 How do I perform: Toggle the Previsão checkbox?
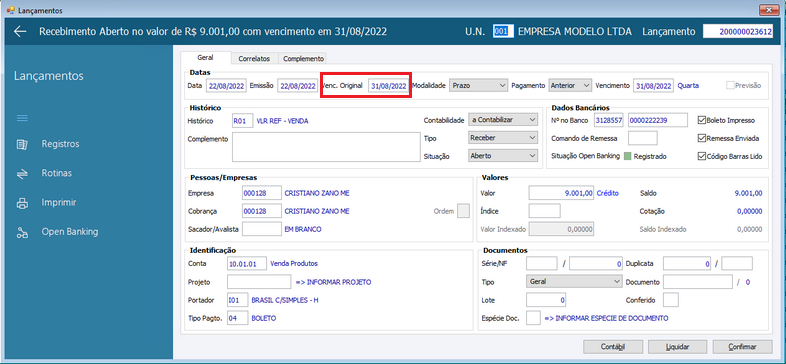pos(730,85)
